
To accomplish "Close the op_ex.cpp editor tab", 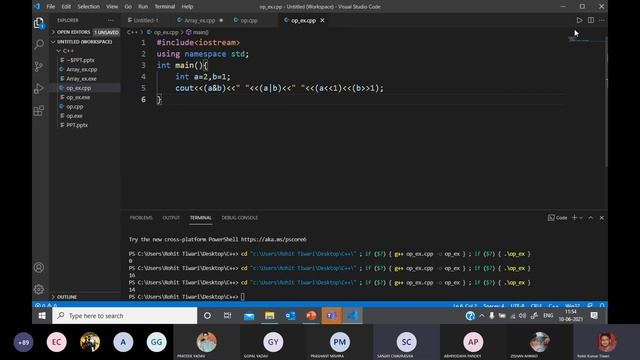I will point(322,20).
